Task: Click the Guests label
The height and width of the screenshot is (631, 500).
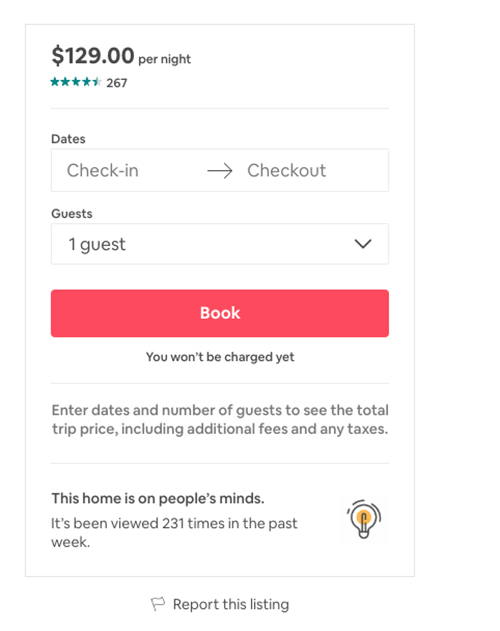Action: coord(72,213)
